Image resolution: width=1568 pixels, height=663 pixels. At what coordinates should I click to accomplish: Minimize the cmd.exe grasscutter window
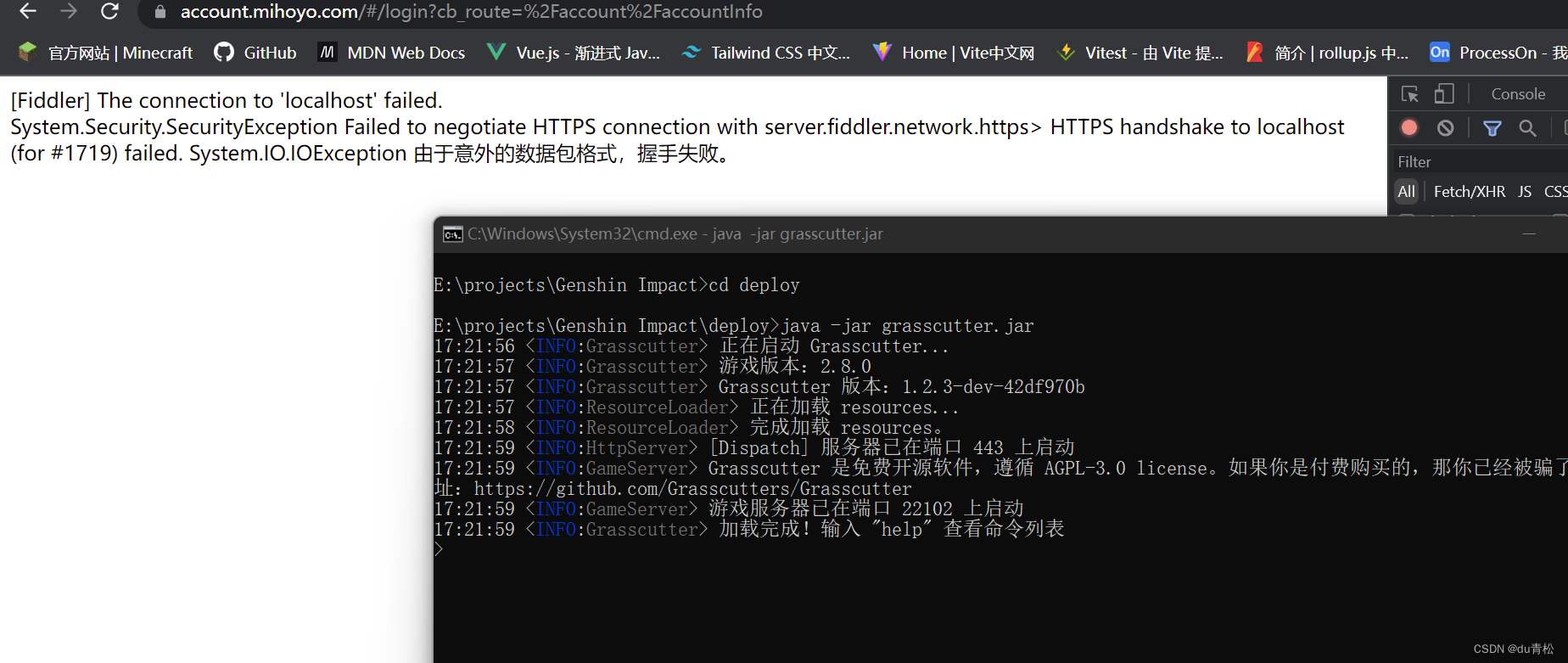pyautogui.click(x=1529, y=234)
